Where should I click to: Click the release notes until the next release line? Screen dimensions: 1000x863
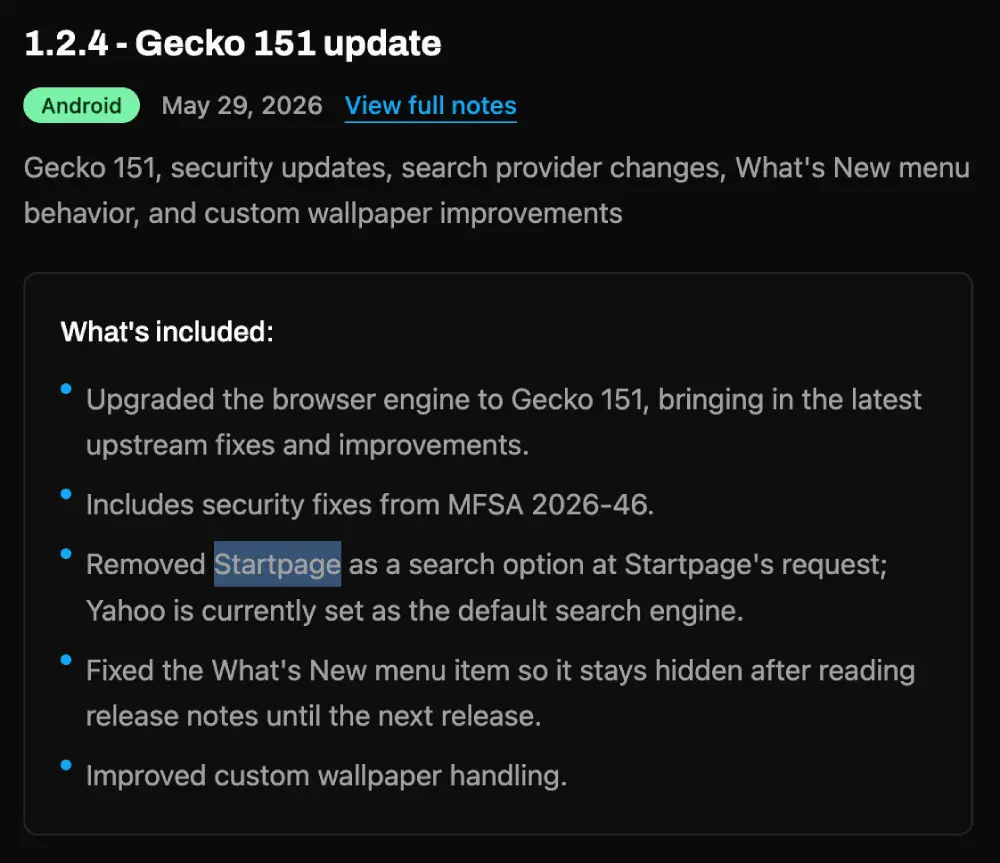click(314, 716)
